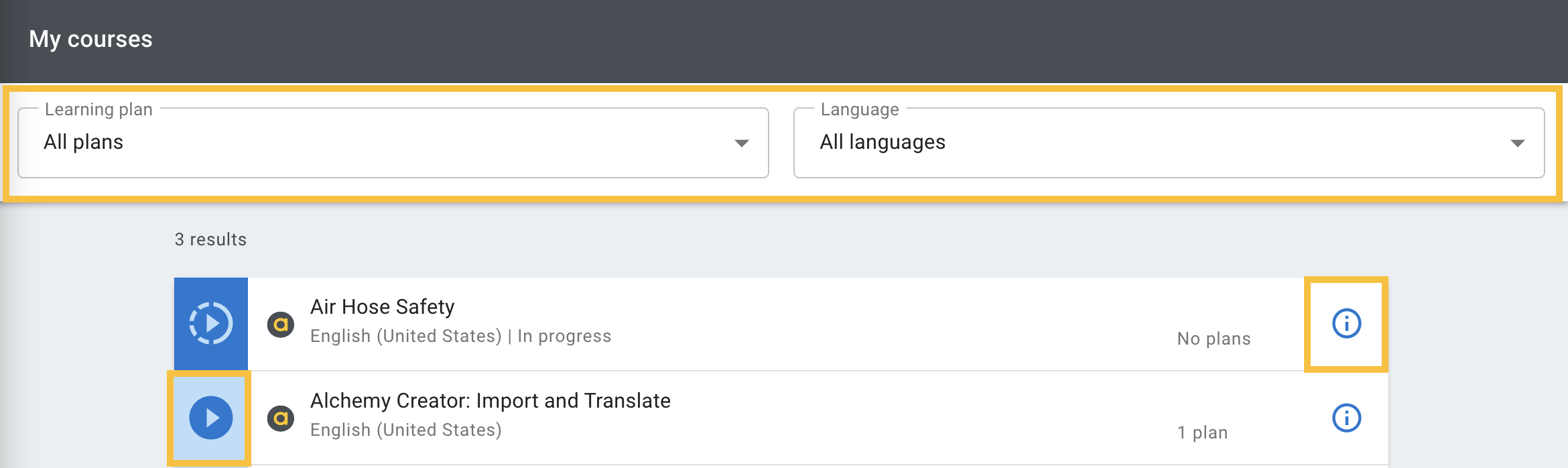This screenshot has height=468, width=1568.
Task: Click English (United States) under Alchemy Creator
Action: click(x=405, y=430)
